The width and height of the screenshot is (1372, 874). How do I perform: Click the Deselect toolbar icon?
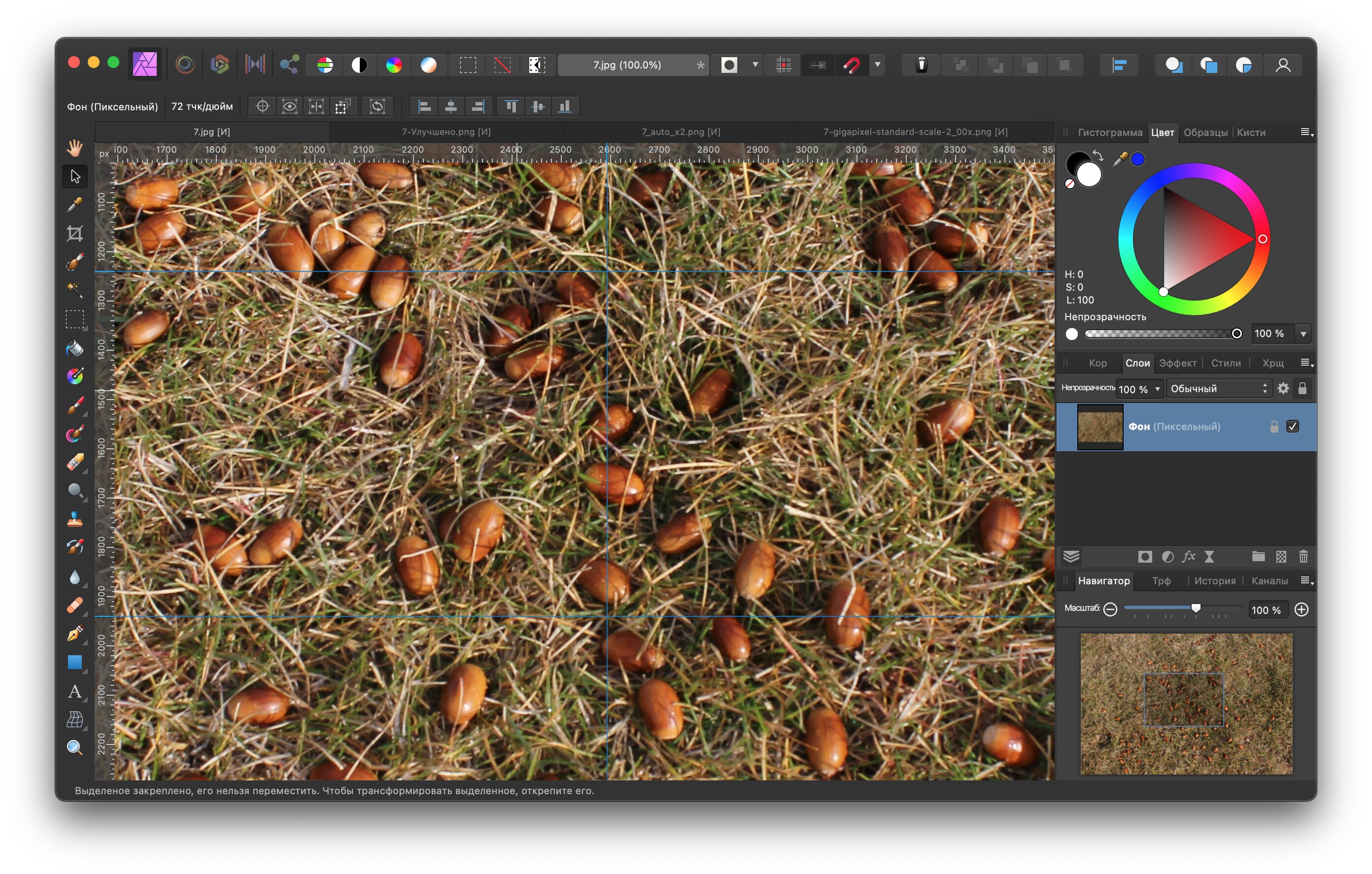click(502, 65)
